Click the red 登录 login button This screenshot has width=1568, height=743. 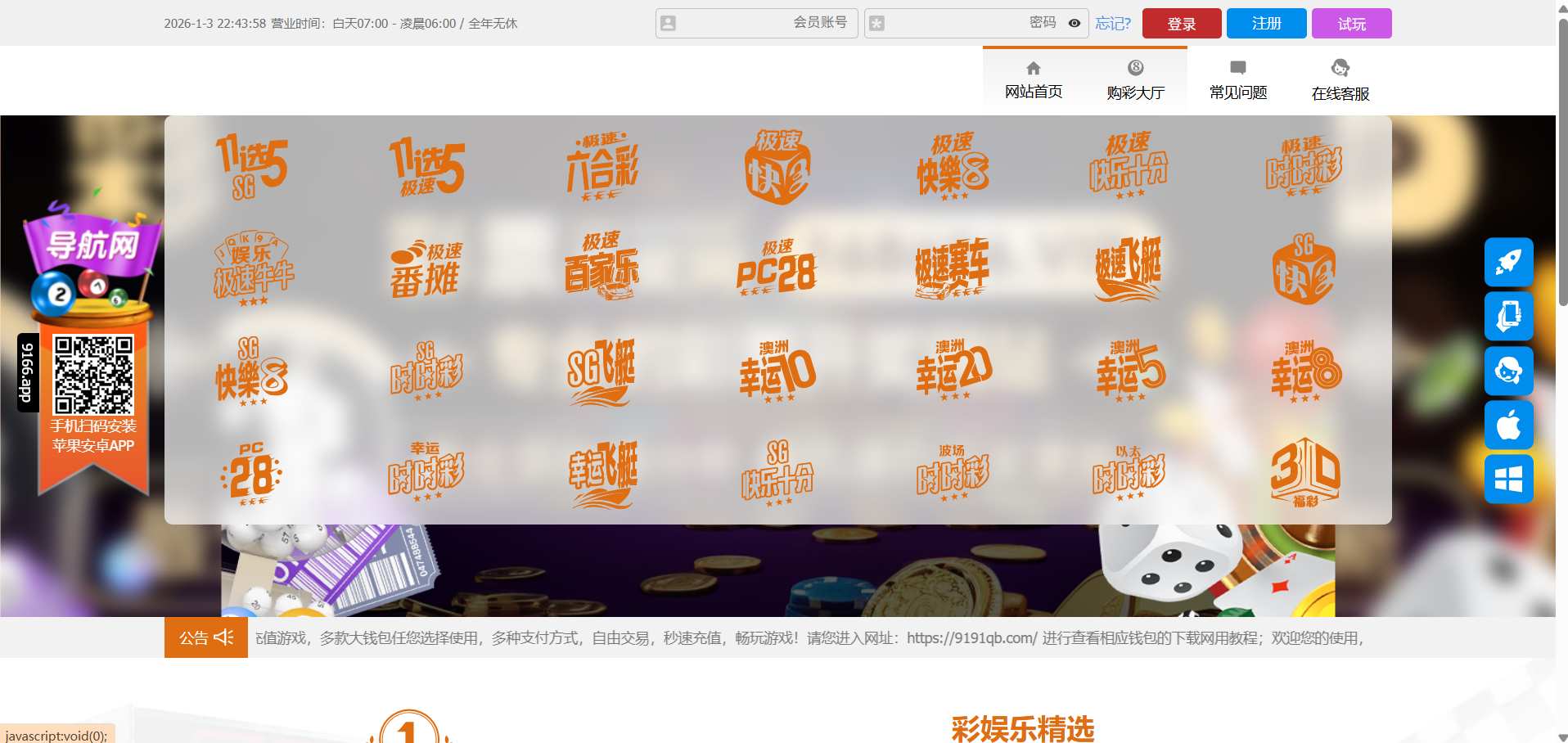click(1181, 23)
